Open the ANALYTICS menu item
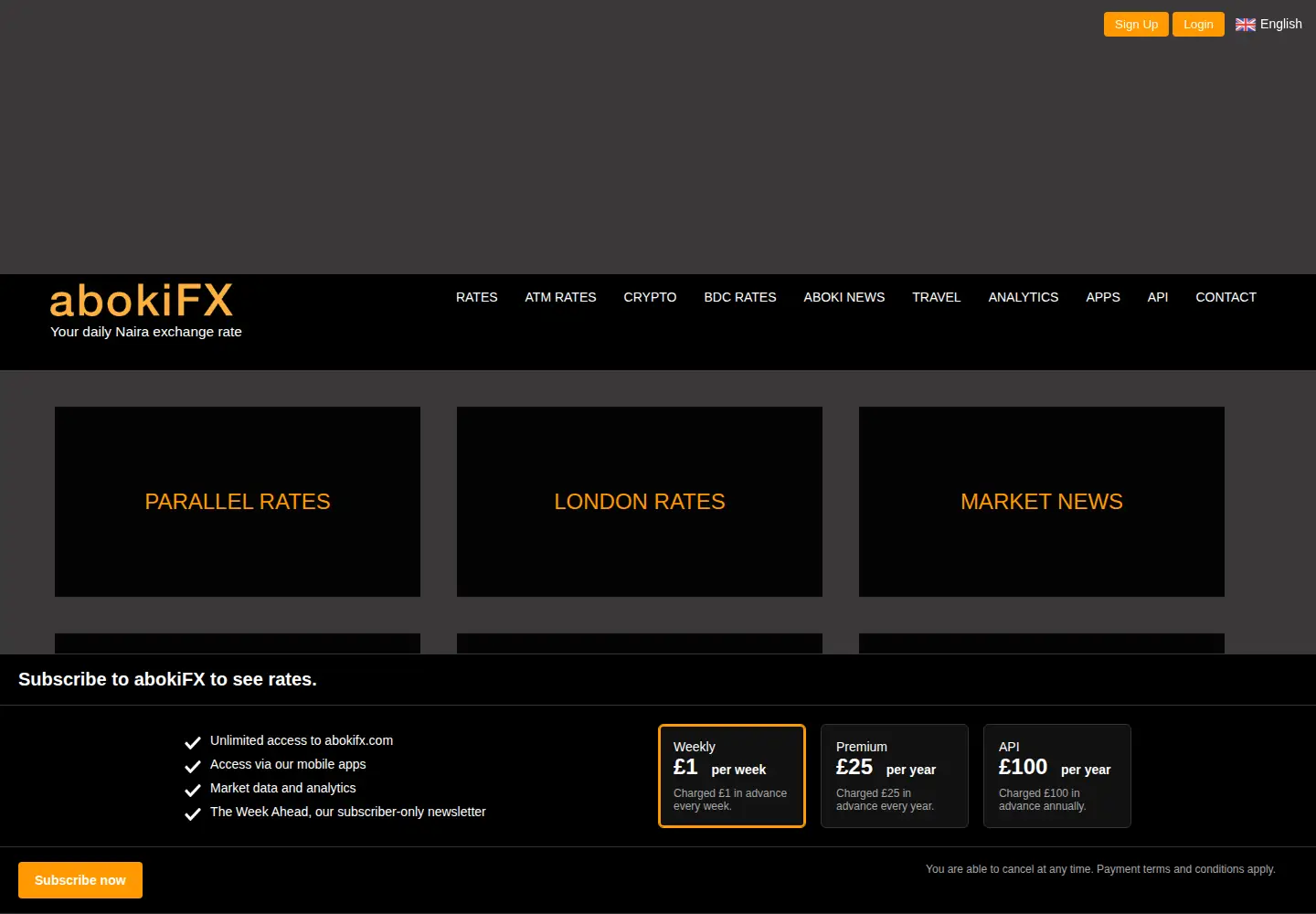The width and height of the screenshot is (1316, 914). tap(1024, 297)
